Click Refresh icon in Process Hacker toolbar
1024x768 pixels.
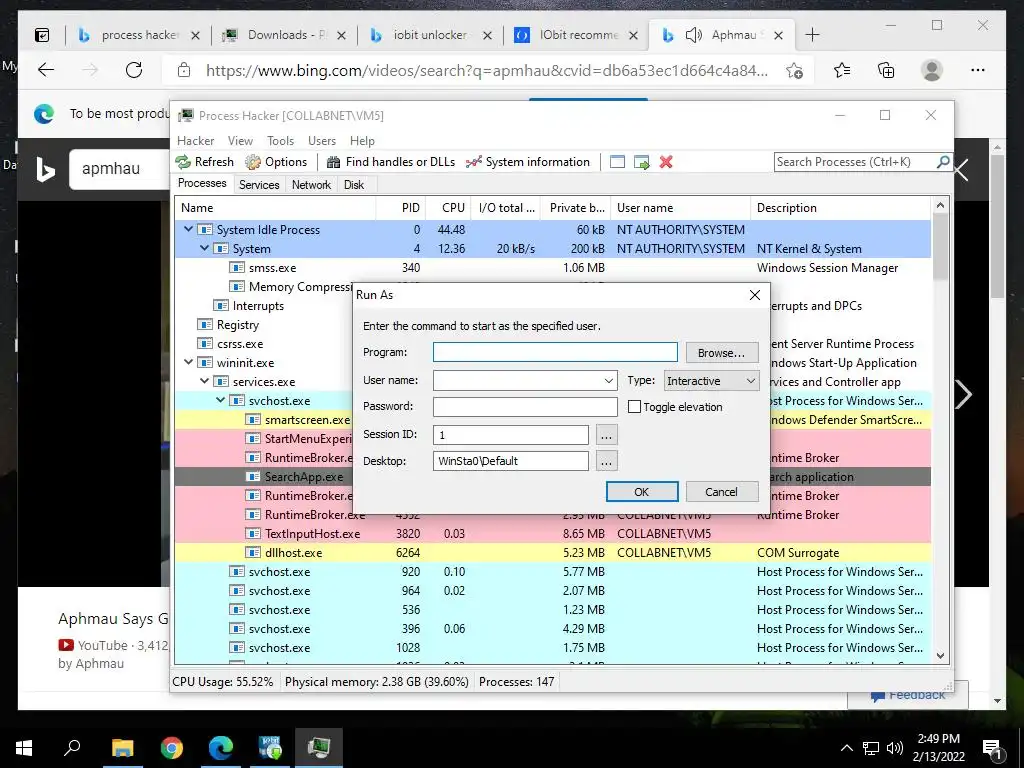coord(184,162)
